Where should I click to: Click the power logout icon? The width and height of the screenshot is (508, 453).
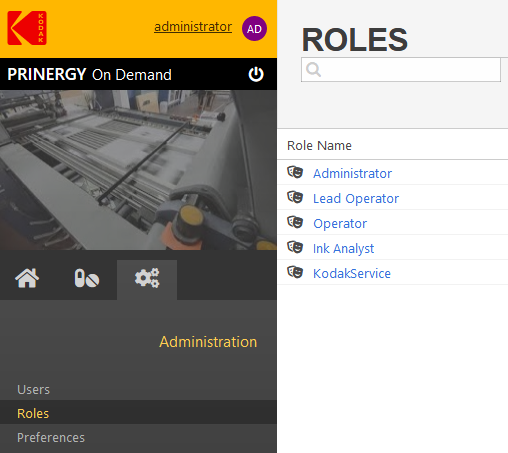coord(256,74)
